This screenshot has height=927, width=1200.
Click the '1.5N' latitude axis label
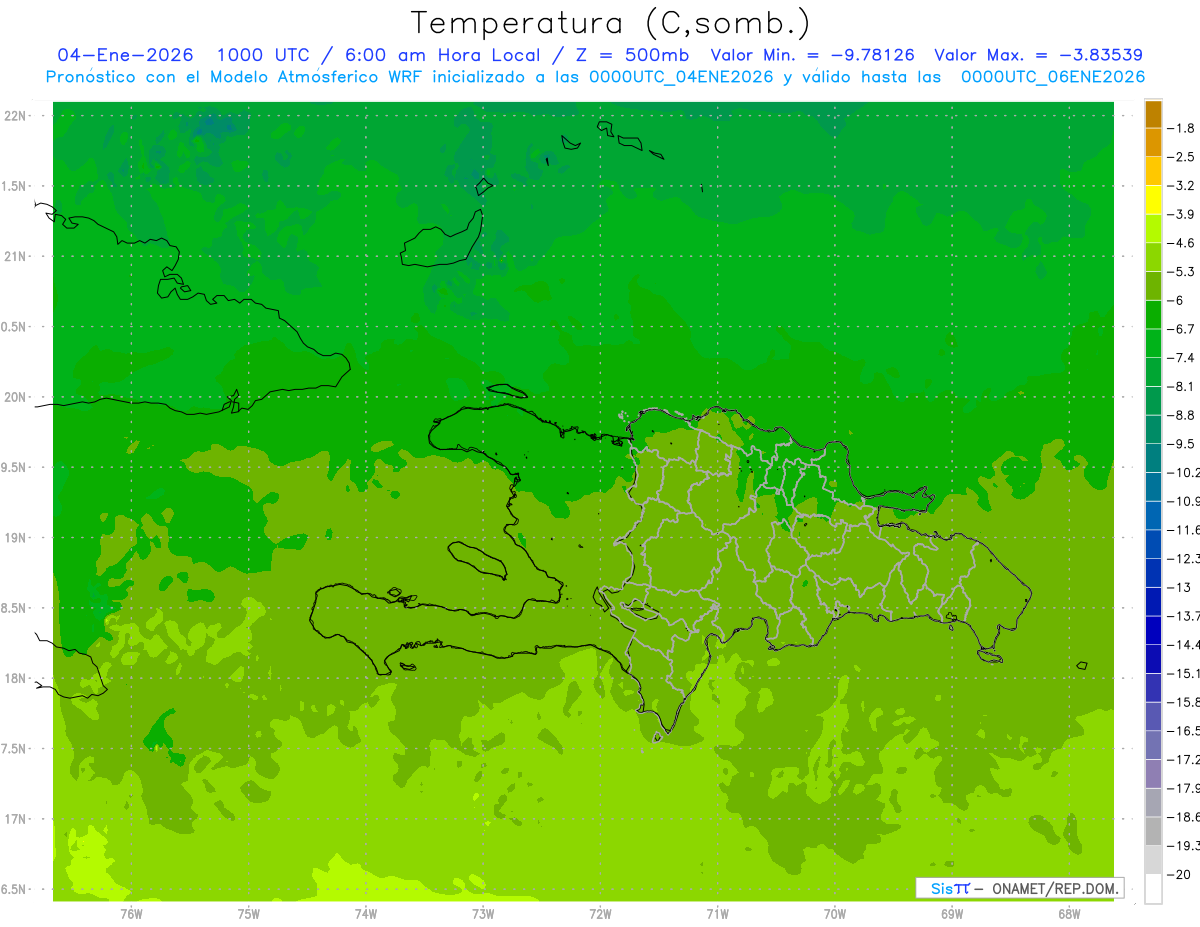pyautogui.click(x=14, y=187)
